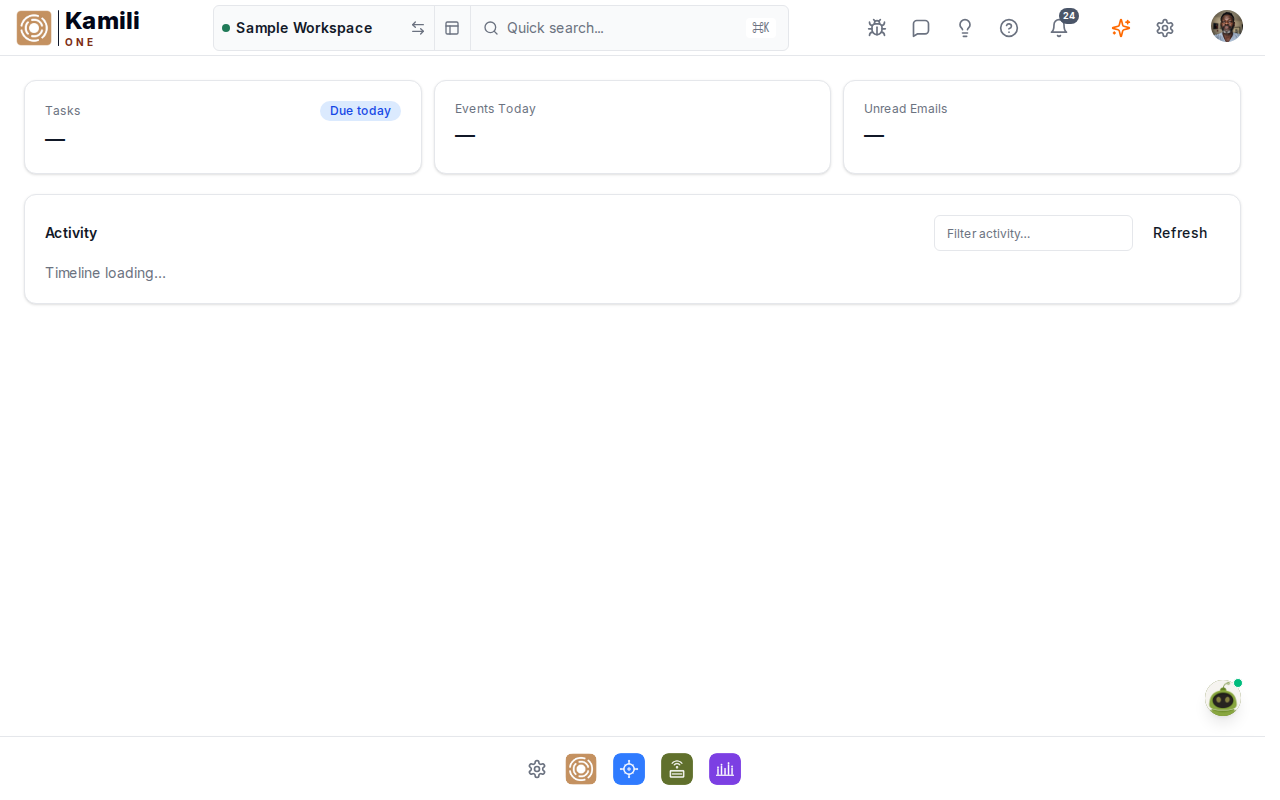Viewport: 1280px width, 800px height.
Task: Click the Kamili One logo
Action: pos(78,28)
